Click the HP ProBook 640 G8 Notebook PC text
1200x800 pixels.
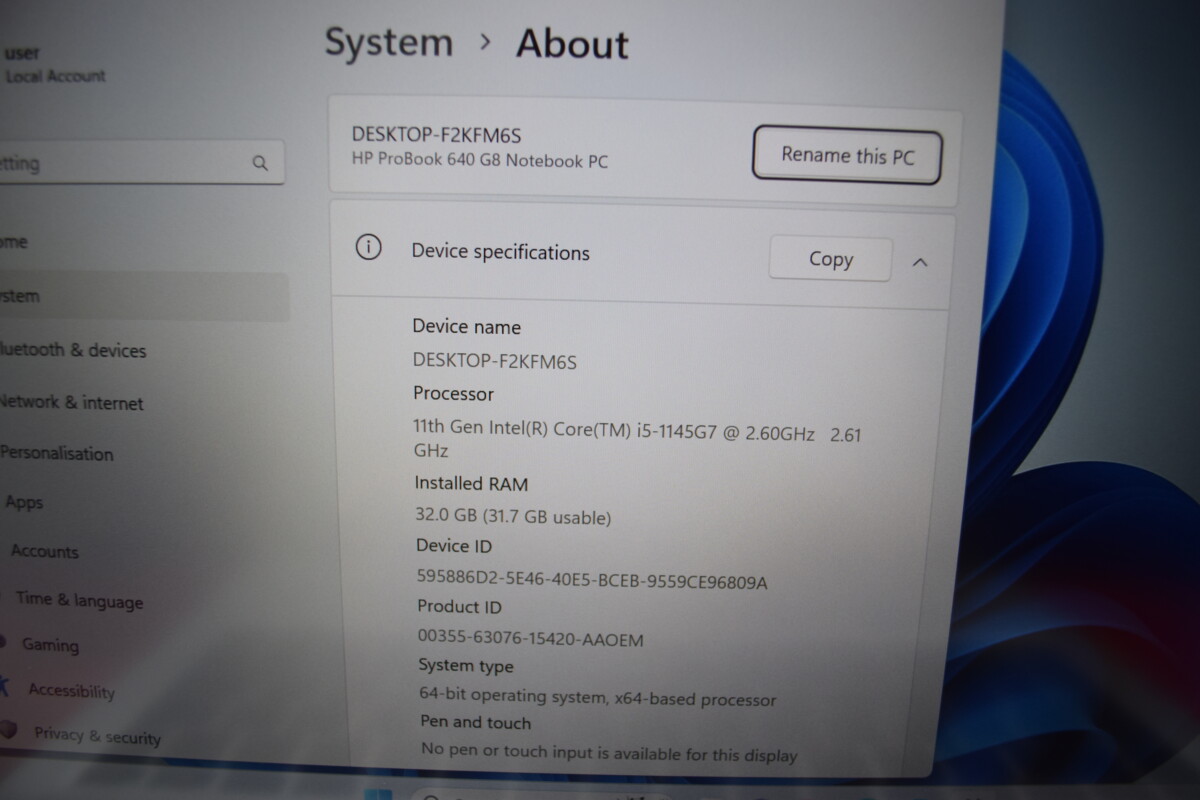(x=480, y=160)
